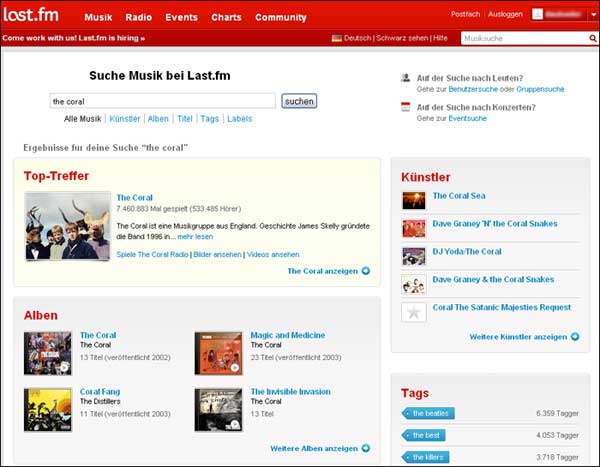The image size is (600, 467).
Task: Click the German flag language icon
Action: click(x=337, y=38)
